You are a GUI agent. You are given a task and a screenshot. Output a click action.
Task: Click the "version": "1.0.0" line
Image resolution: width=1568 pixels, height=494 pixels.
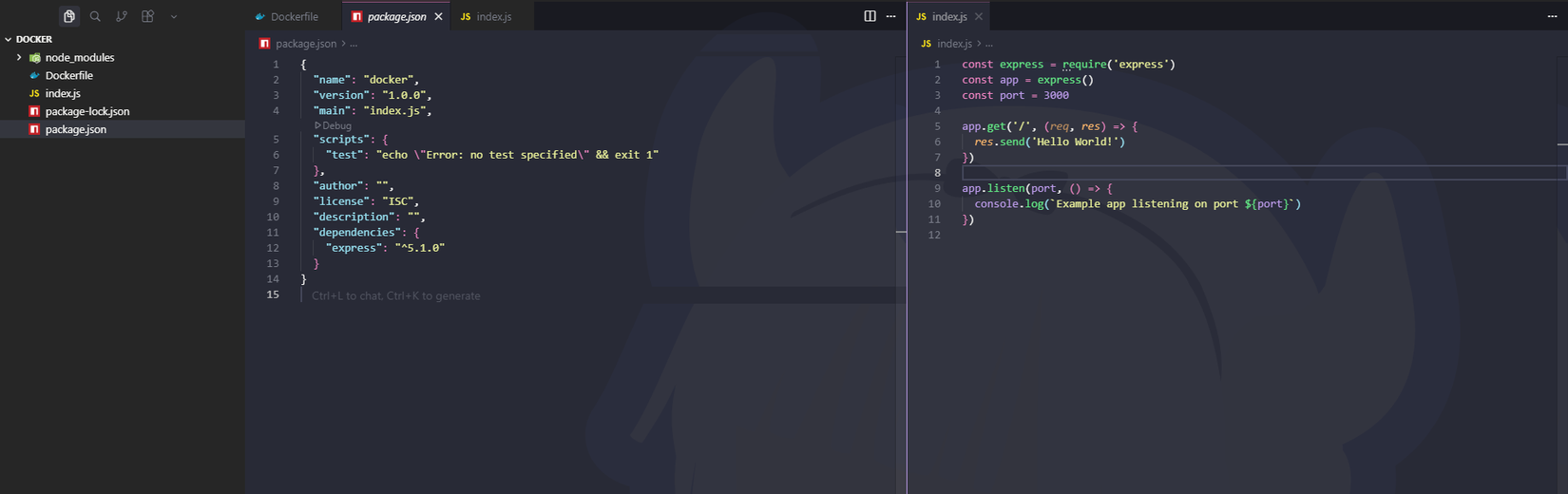point(373,95)
